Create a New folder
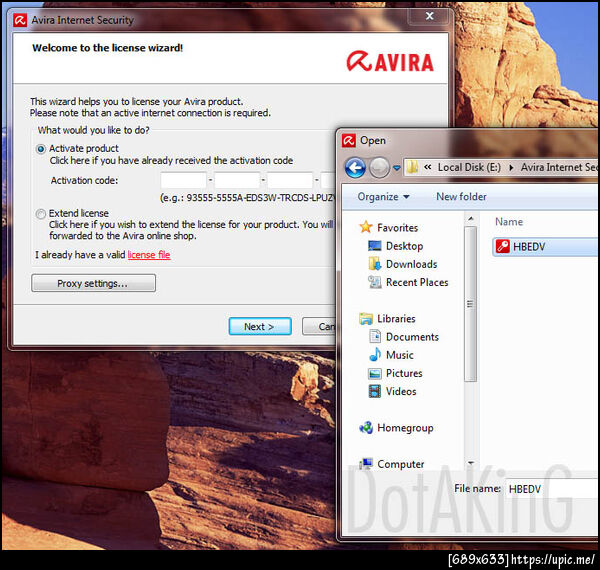600x570 pixels. (x=461, y=197)
